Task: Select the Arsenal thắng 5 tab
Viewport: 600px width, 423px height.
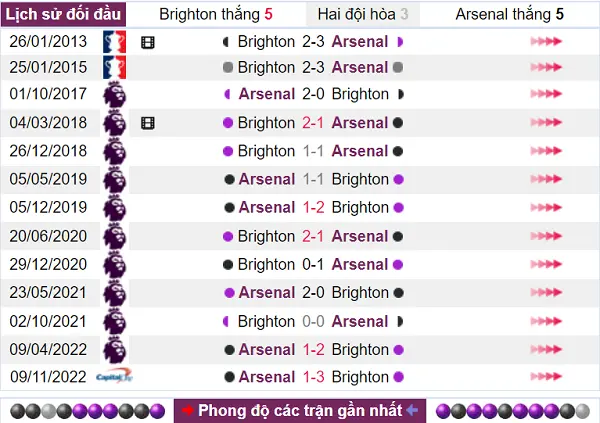Action: [x=510, y=15]
